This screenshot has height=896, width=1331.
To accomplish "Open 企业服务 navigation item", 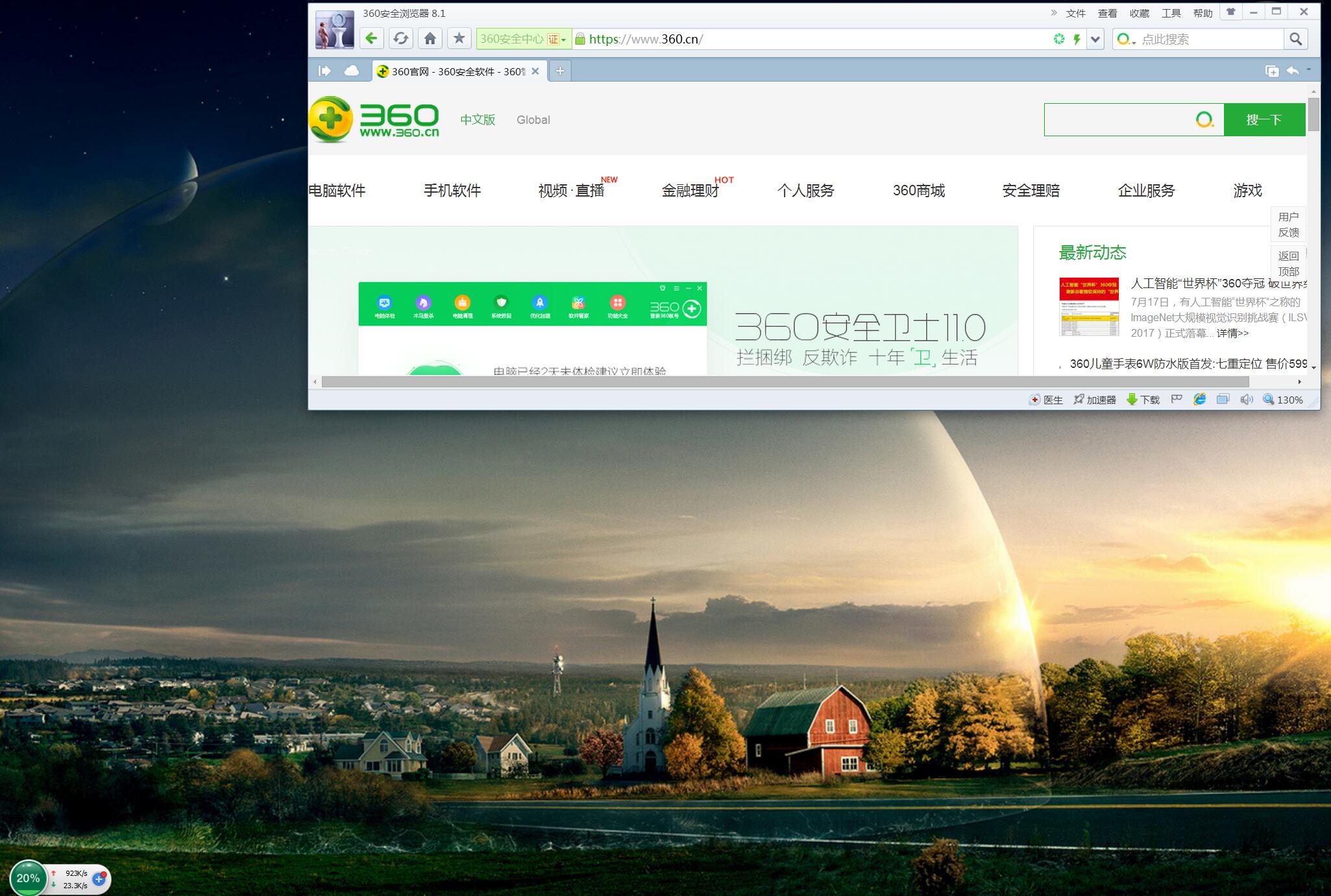I will (1146, 191).
